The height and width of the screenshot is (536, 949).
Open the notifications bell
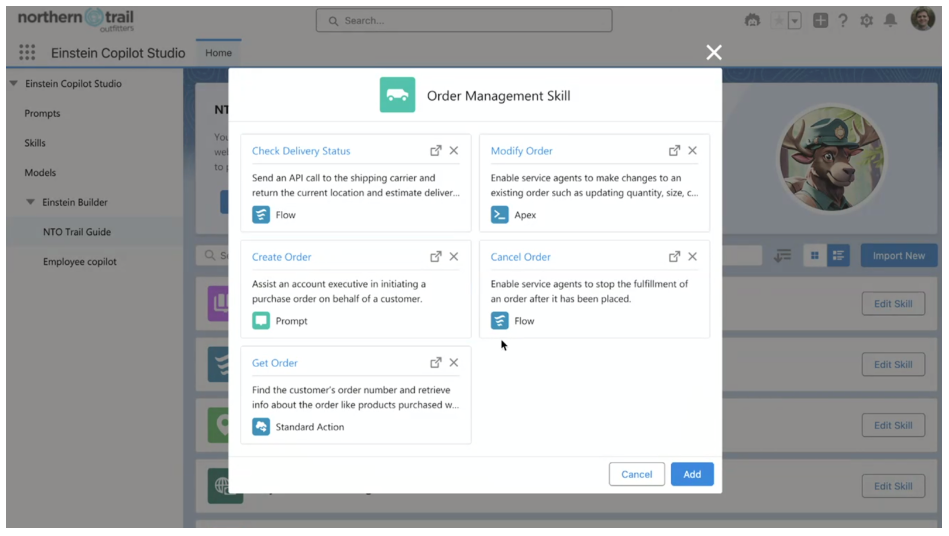[x=890, y=21]
